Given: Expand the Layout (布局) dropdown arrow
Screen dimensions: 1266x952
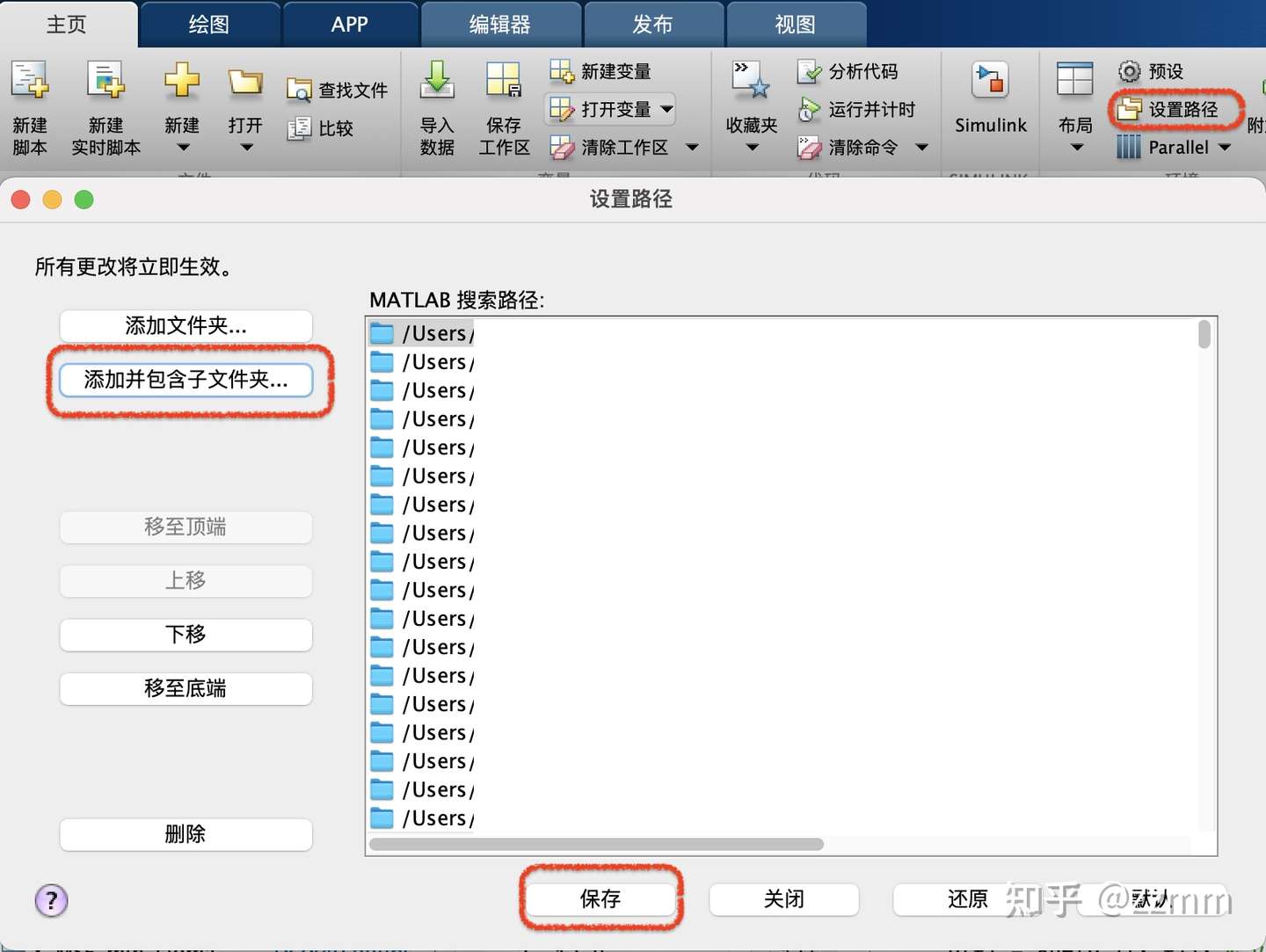Looking at the screenshot, I should (x=1076, y=148).
